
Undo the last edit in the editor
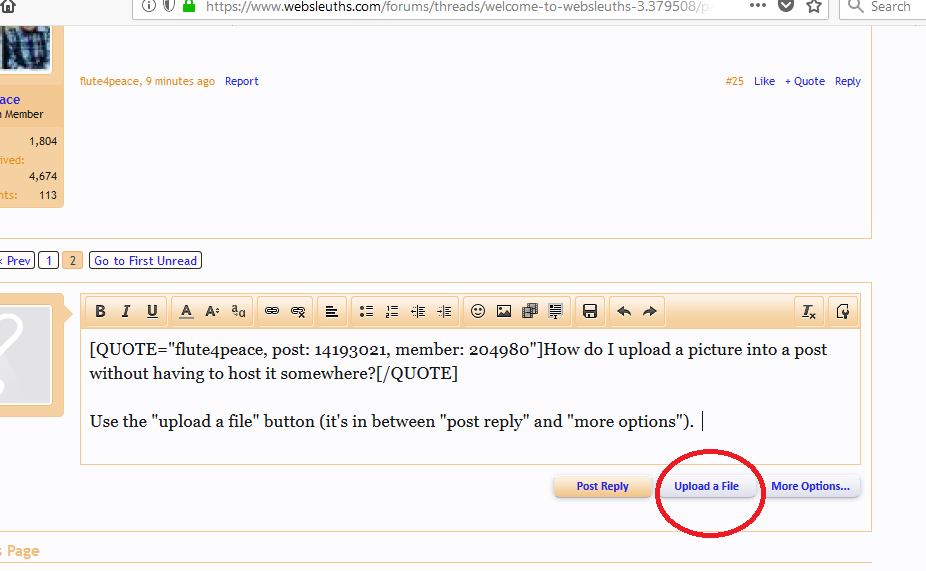tap(624, 312)
